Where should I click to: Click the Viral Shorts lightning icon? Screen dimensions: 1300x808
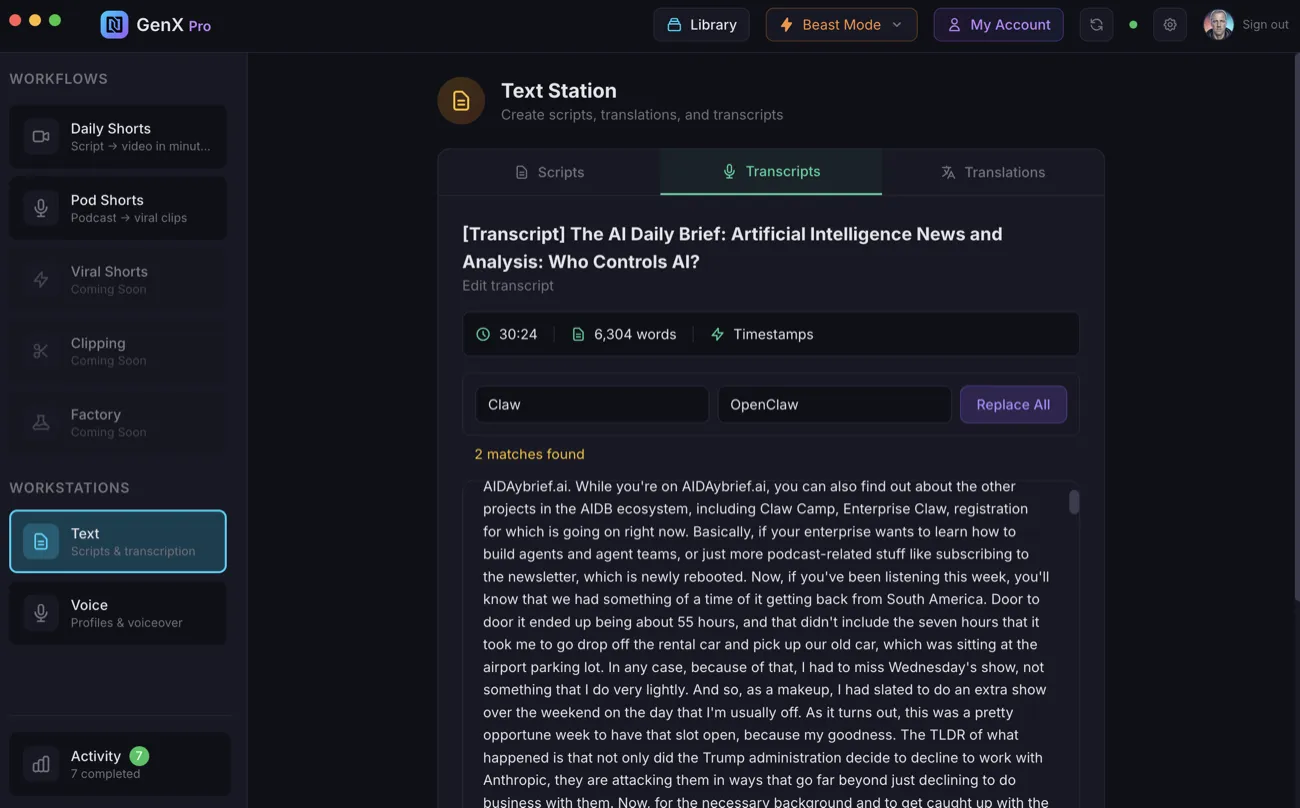[40, 279]
